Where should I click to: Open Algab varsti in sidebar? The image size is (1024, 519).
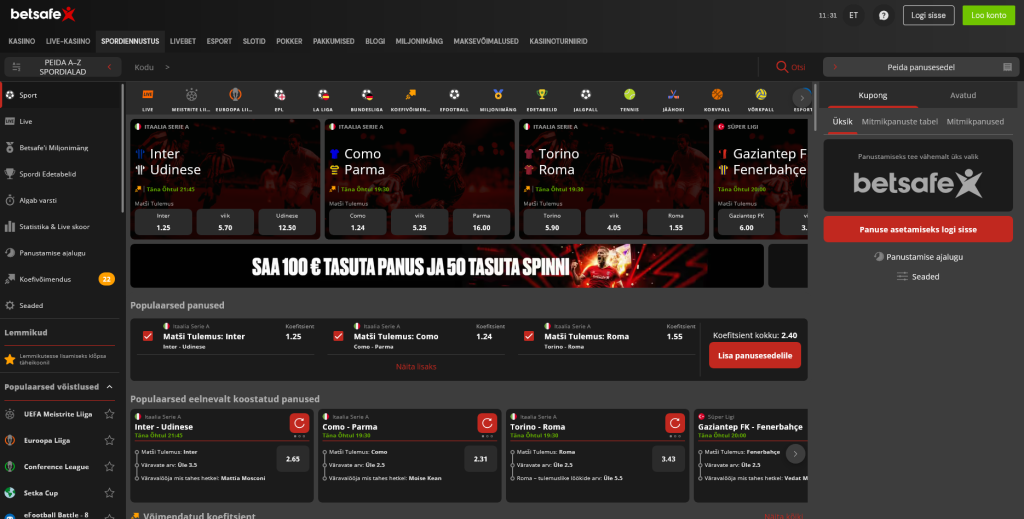[x=38, y=200]
